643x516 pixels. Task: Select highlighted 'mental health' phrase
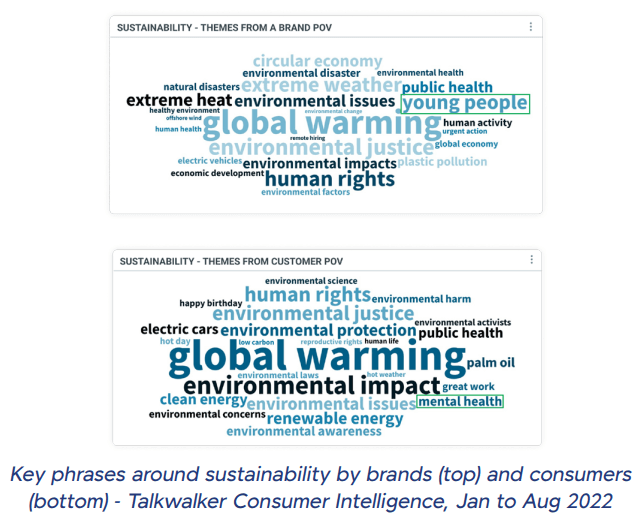point(460,401)
